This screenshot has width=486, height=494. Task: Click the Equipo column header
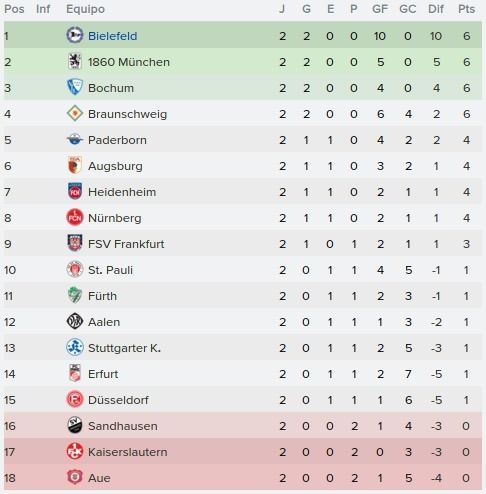(85, 9)
